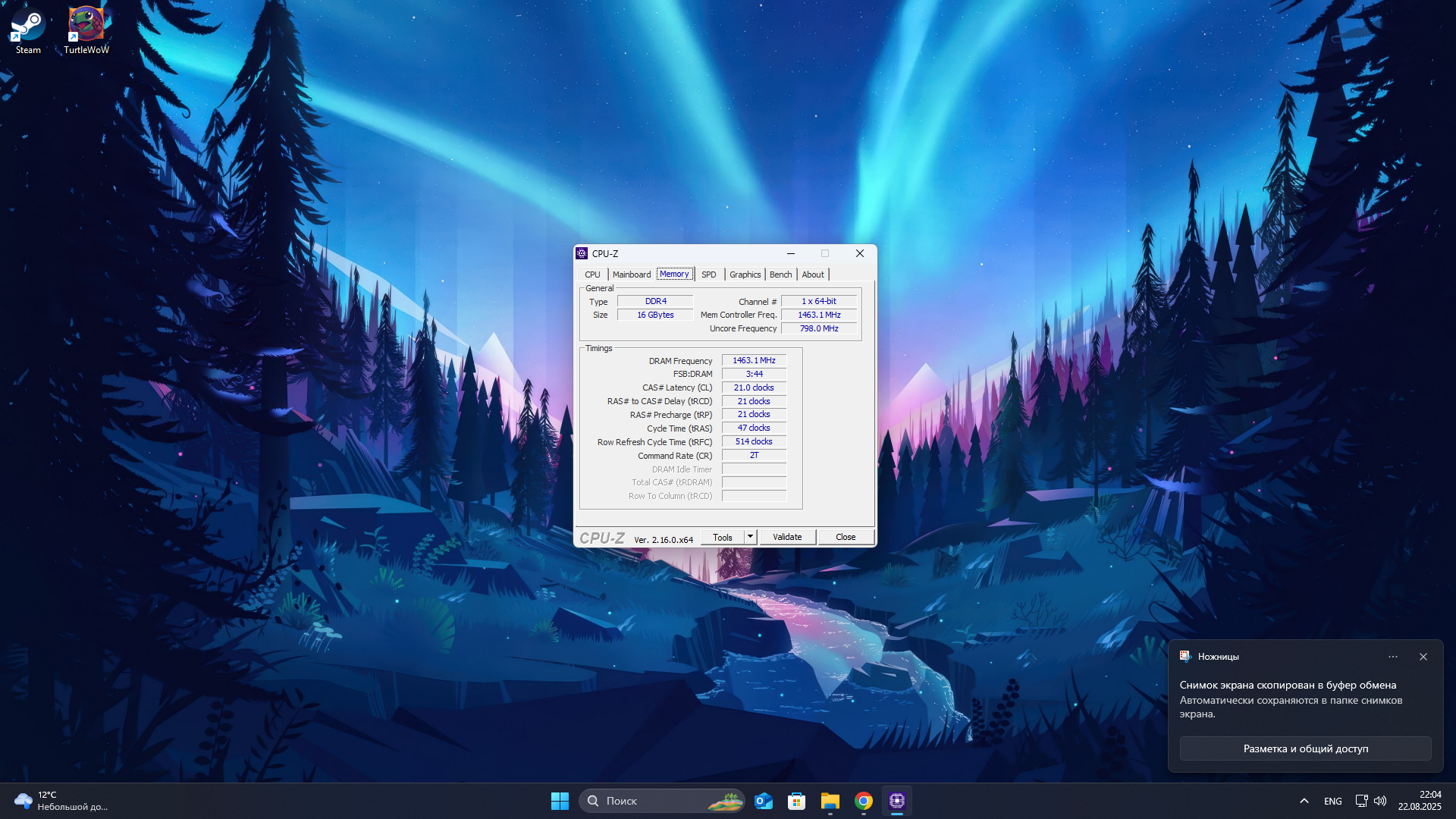Image resolution: width=1456 pixels, height=819 pixels.
Task: Switch to the SPD tab
Action: [709, 275]
